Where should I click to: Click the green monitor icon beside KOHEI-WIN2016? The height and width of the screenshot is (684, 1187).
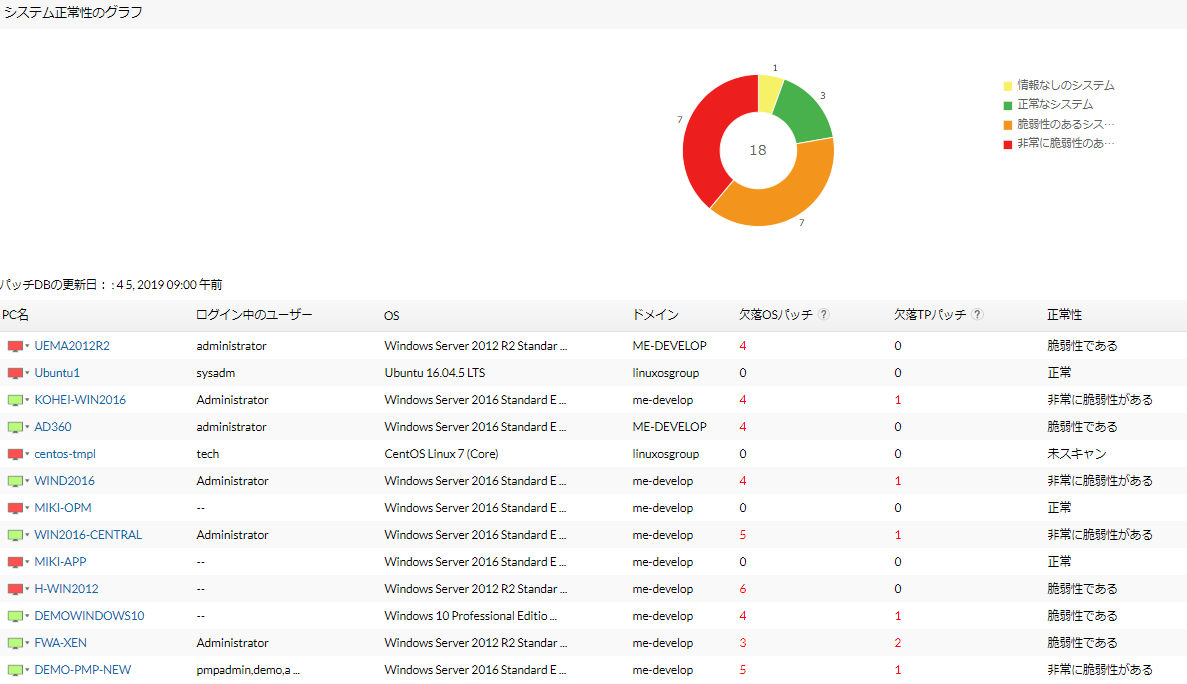[x=14, y=400]
